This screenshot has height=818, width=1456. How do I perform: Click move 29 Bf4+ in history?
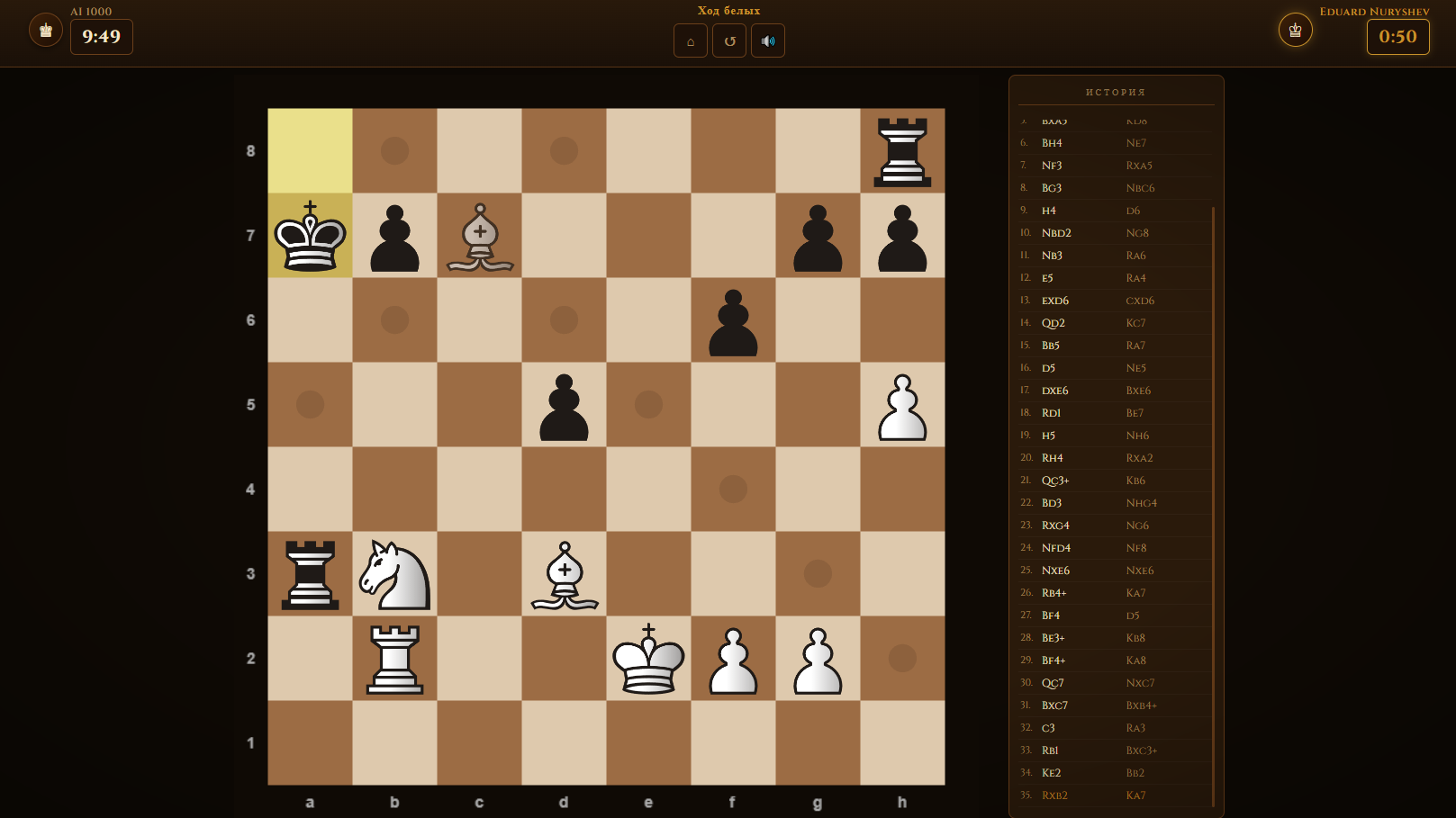(1054, 661)
